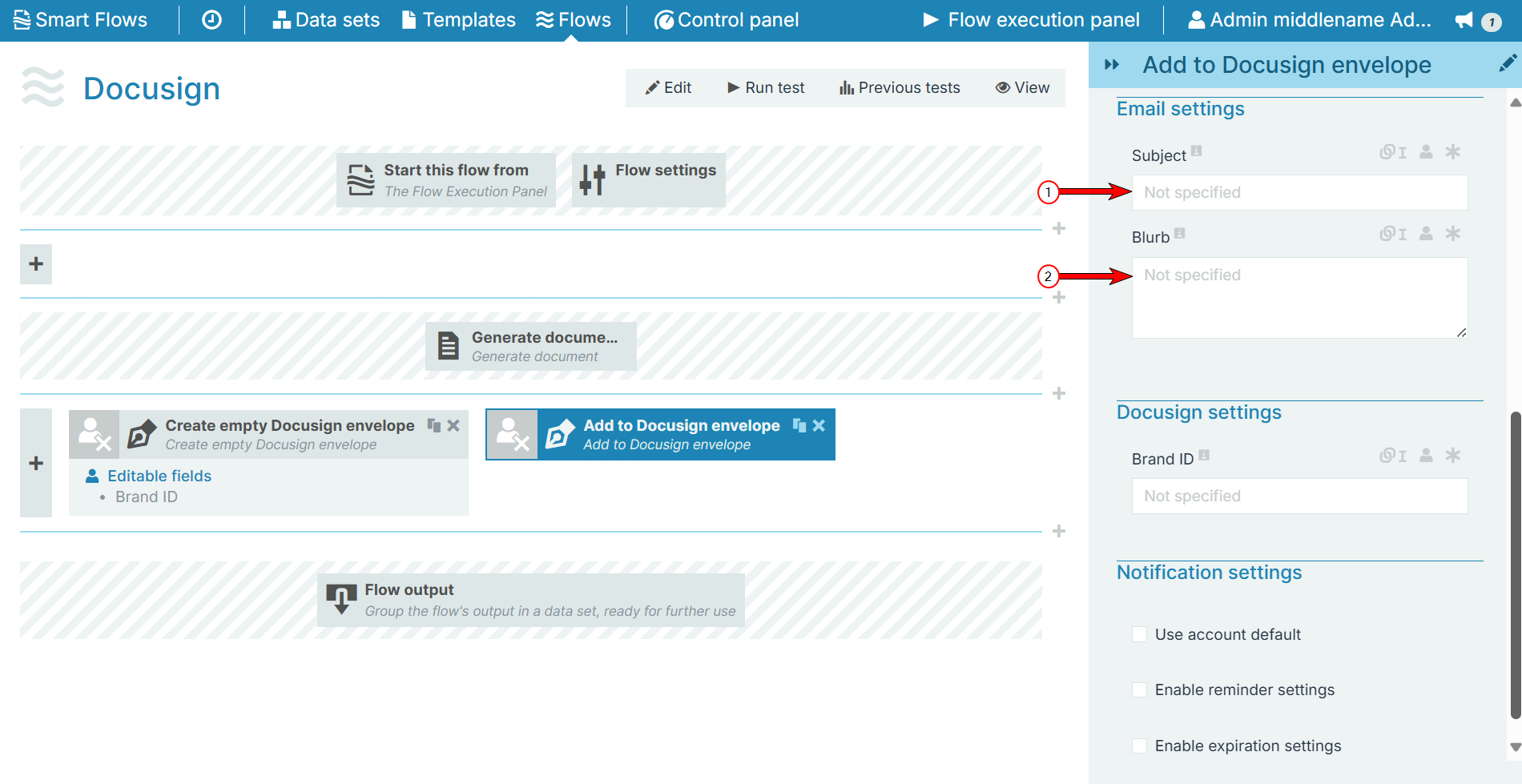Open the Smart Flows home icon
This screenshot has height=784, width=1522.
click(22, 19)
